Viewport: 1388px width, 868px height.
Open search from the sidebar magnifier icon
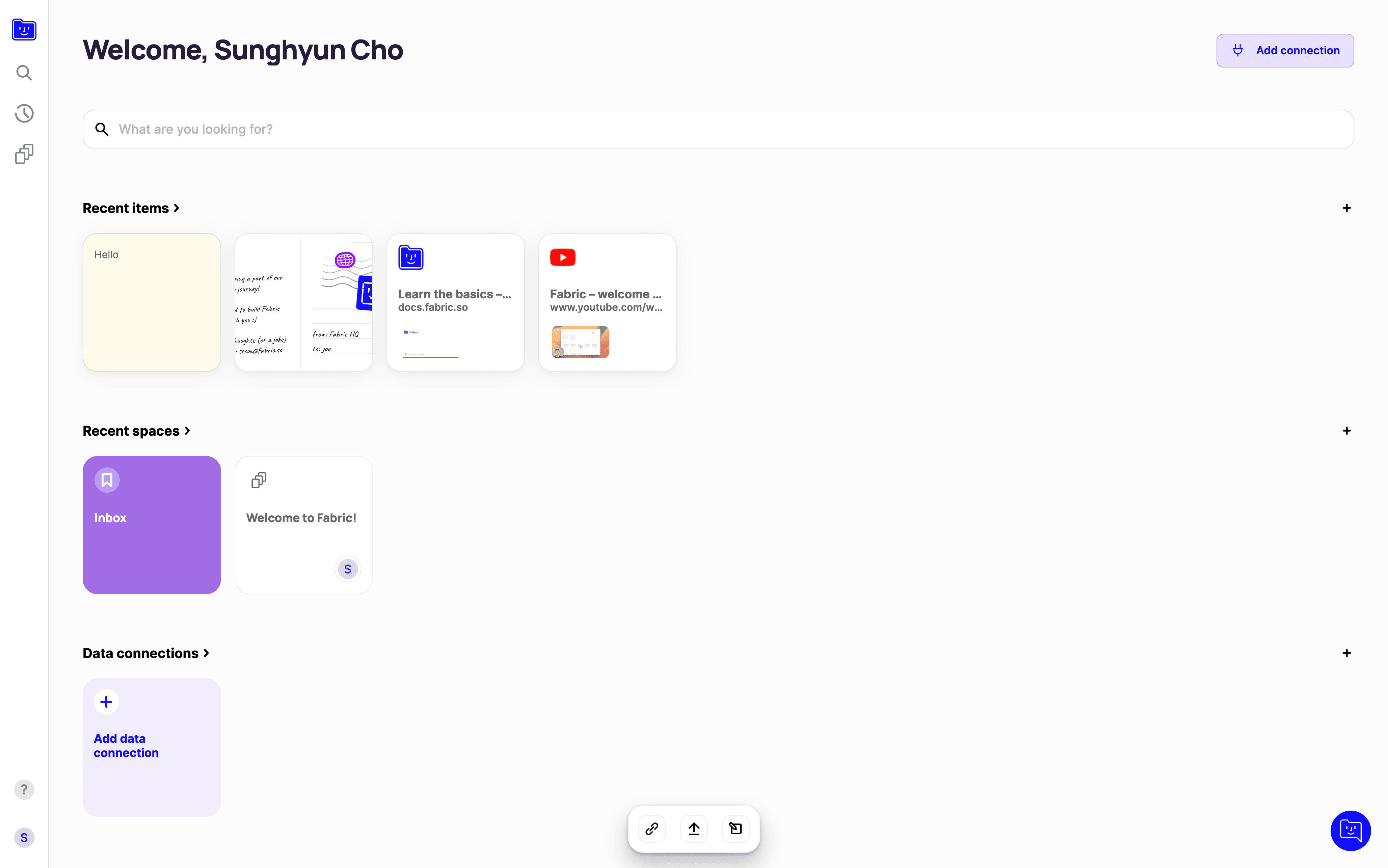24,73
